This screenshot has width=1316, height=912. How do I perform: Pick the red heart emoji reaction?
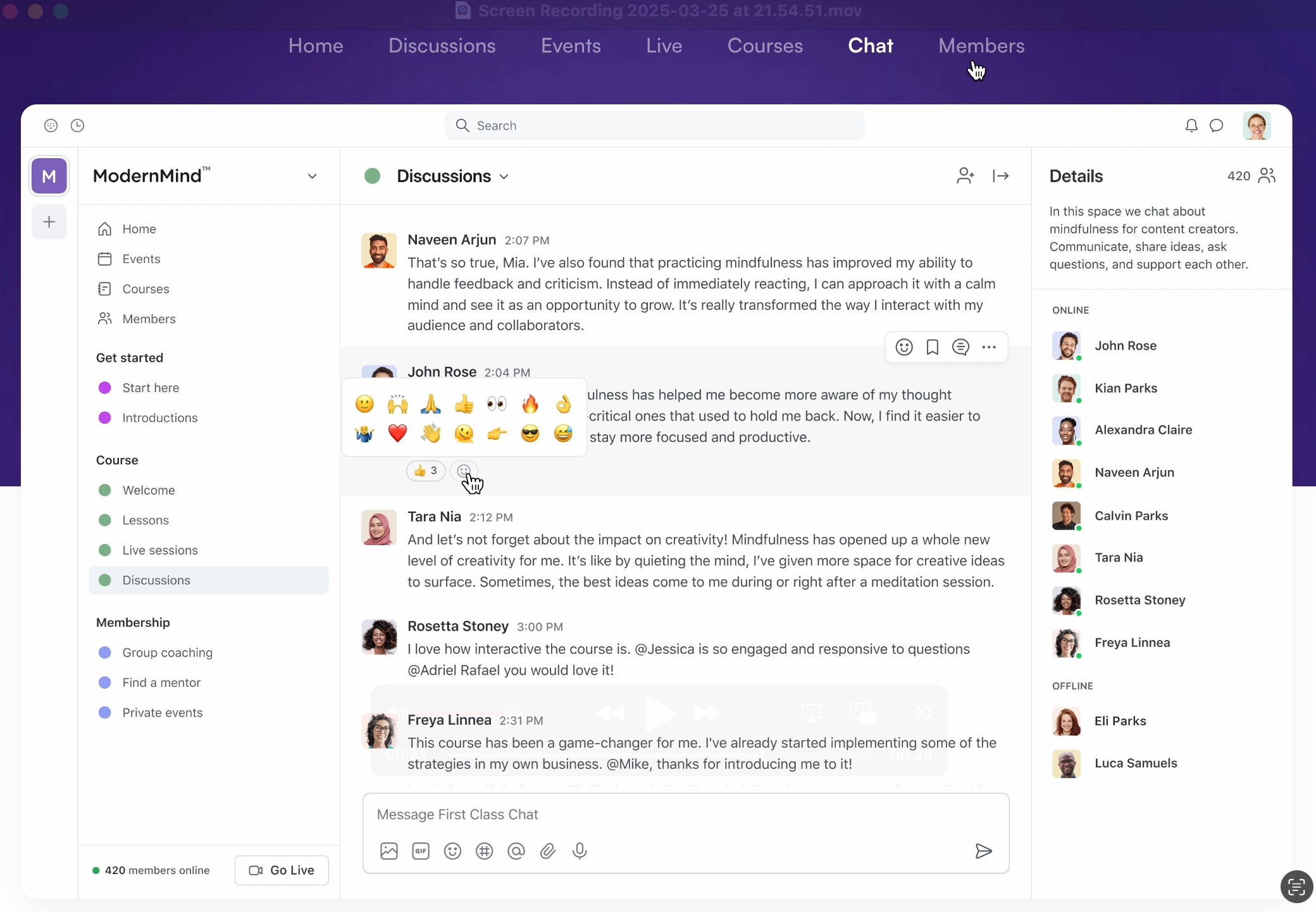click(397, 434)
